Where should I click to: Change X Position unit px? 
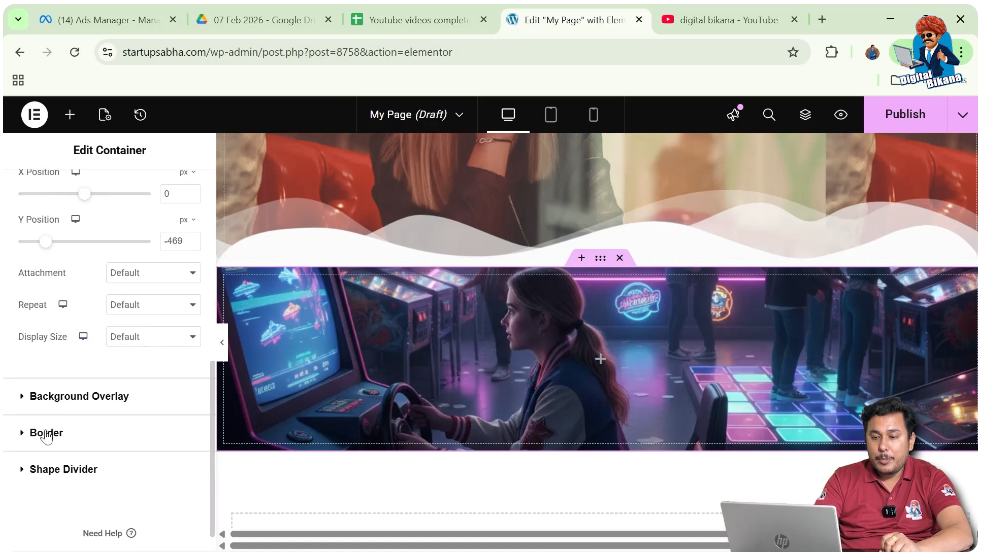[187, 172]
